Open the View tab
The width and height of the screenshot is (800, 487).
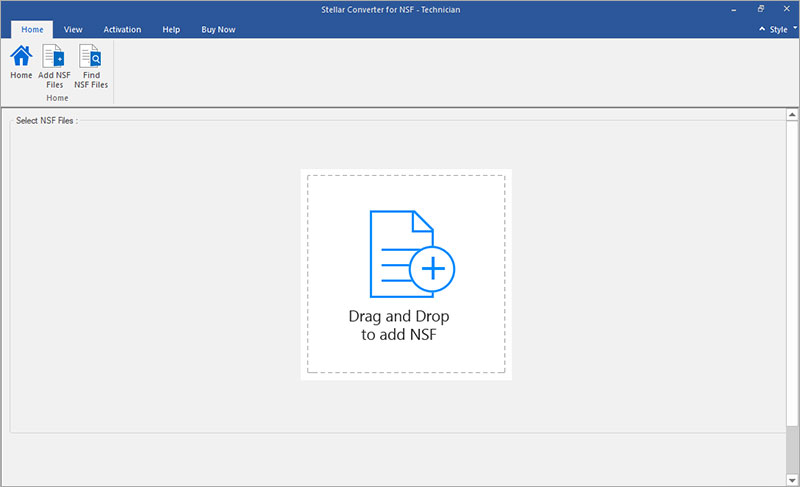(x=73, y=30)
